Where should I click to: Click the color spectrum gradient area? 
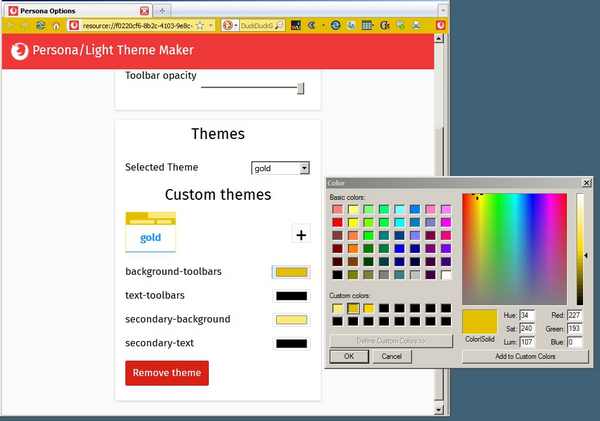click(x=514, y=249)
